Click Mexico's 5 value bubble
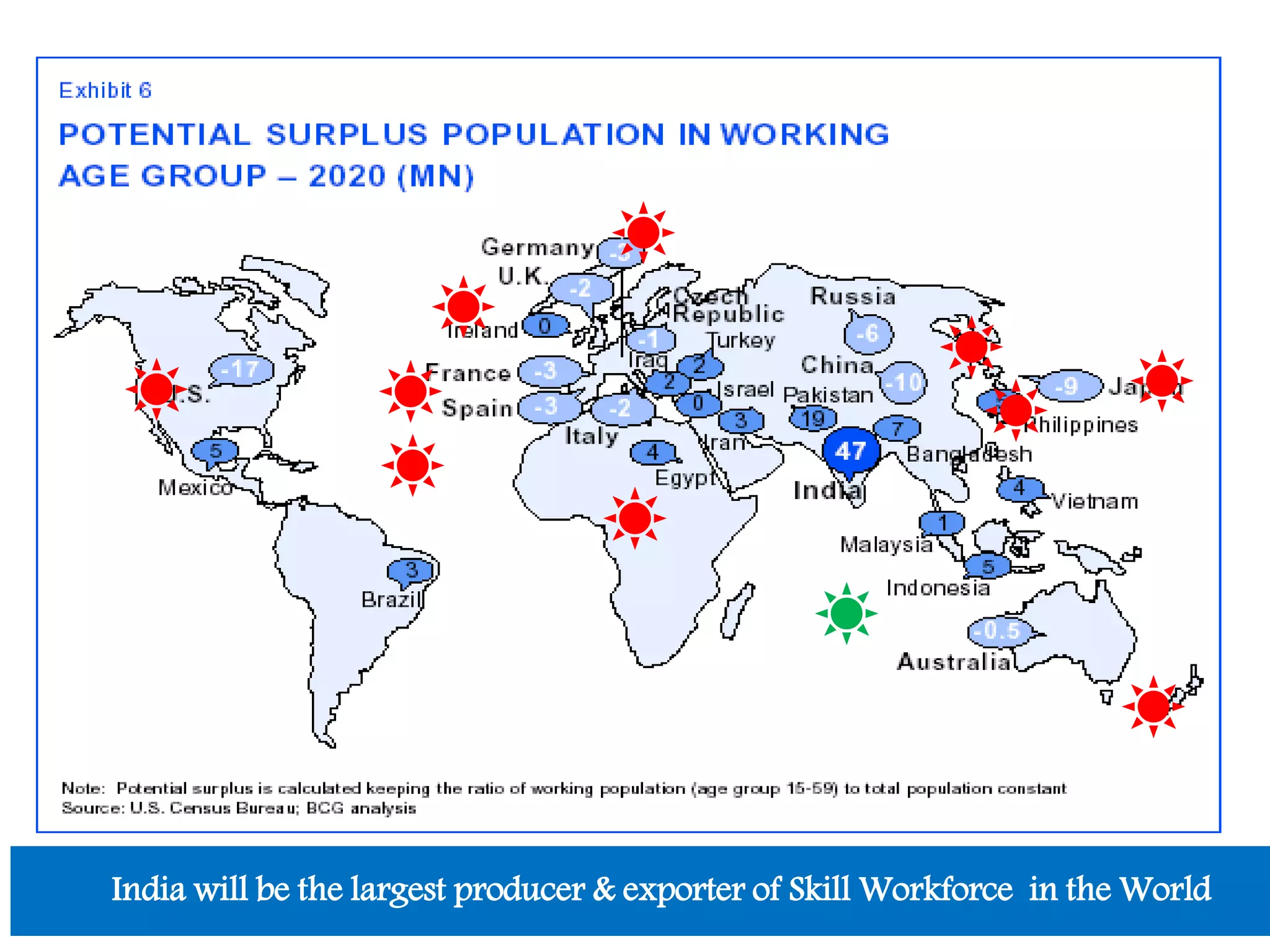This screenshot has height=952, width=1270. (215, 451)
